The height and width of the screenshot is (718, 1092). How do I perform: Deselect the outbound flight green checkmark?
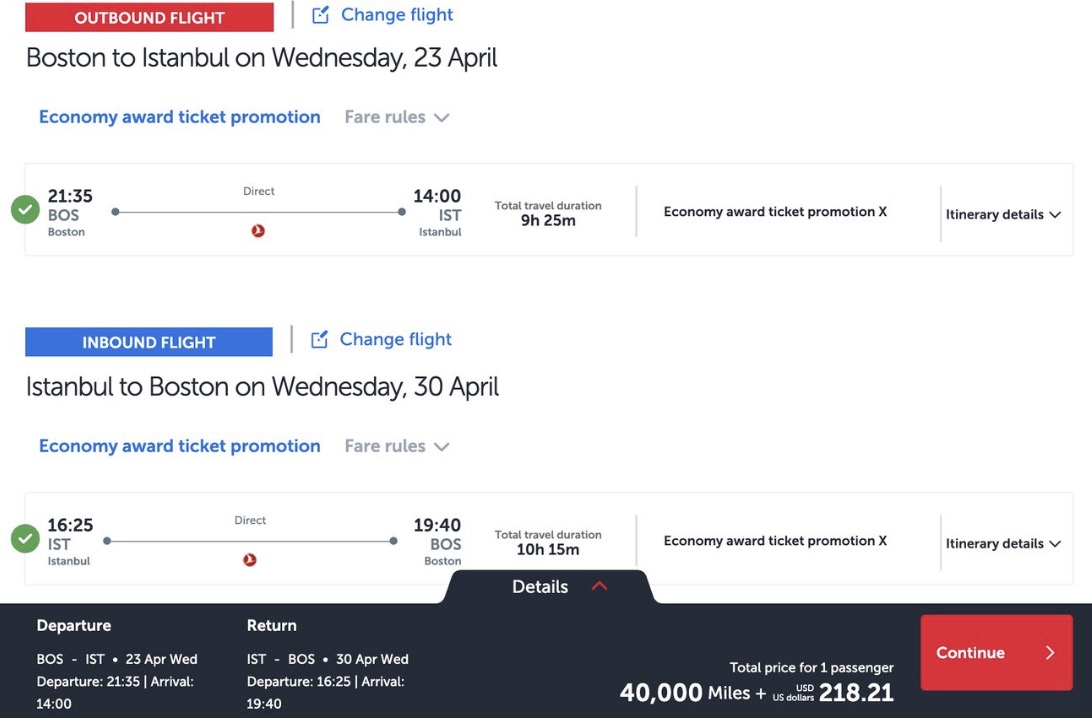(x=24, y=211)
